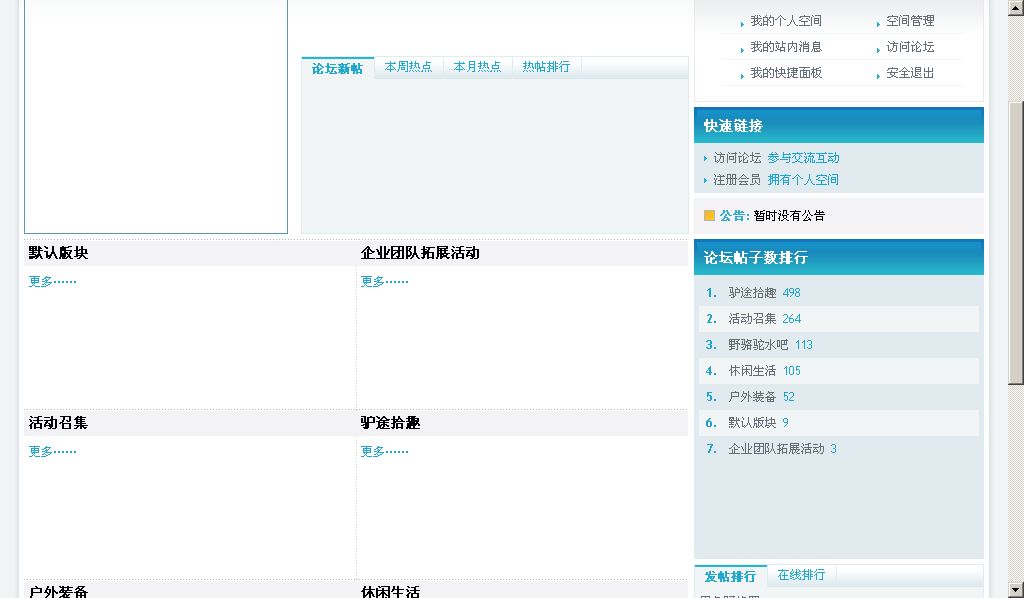
Task: Click the yellow 公告 announcement icon
Action: [x=709, y=215]
